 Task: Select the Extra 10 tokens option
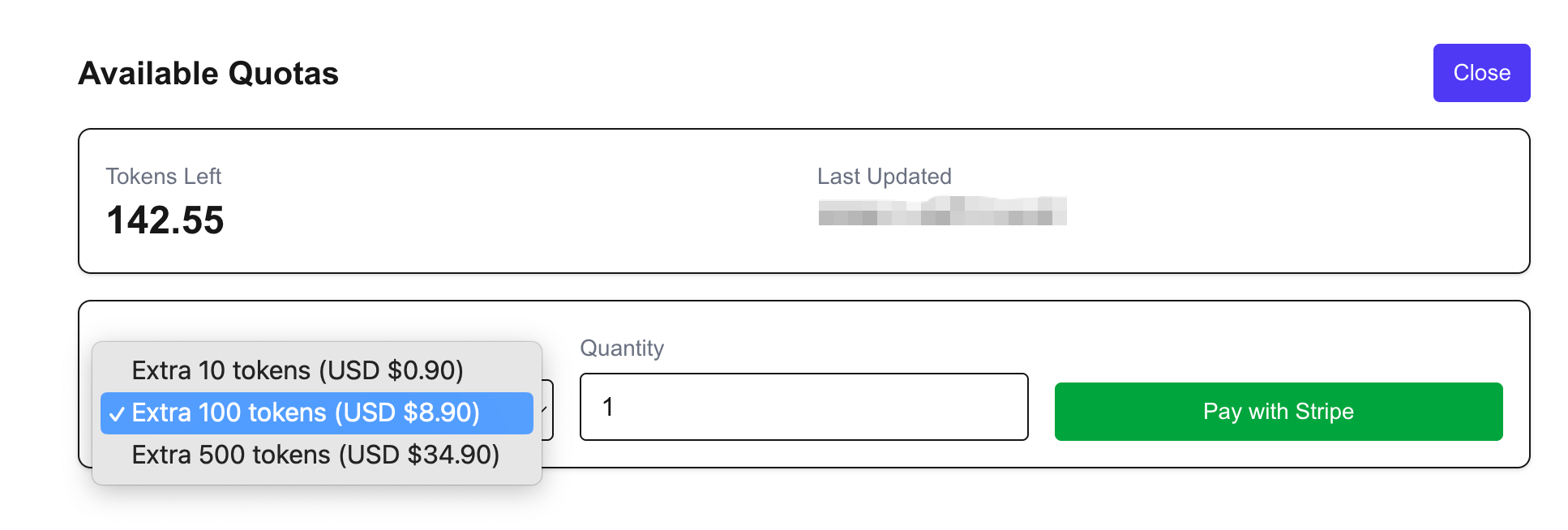click(297, 370)
